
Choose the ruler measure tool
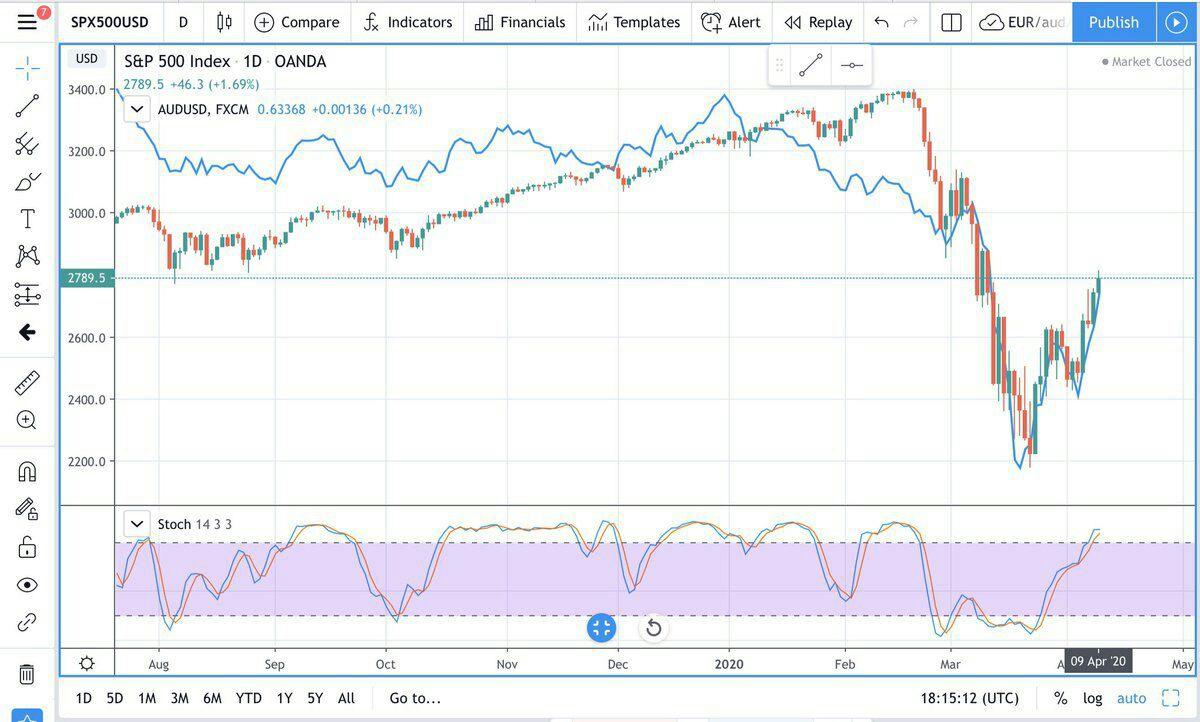click(27, 382)
